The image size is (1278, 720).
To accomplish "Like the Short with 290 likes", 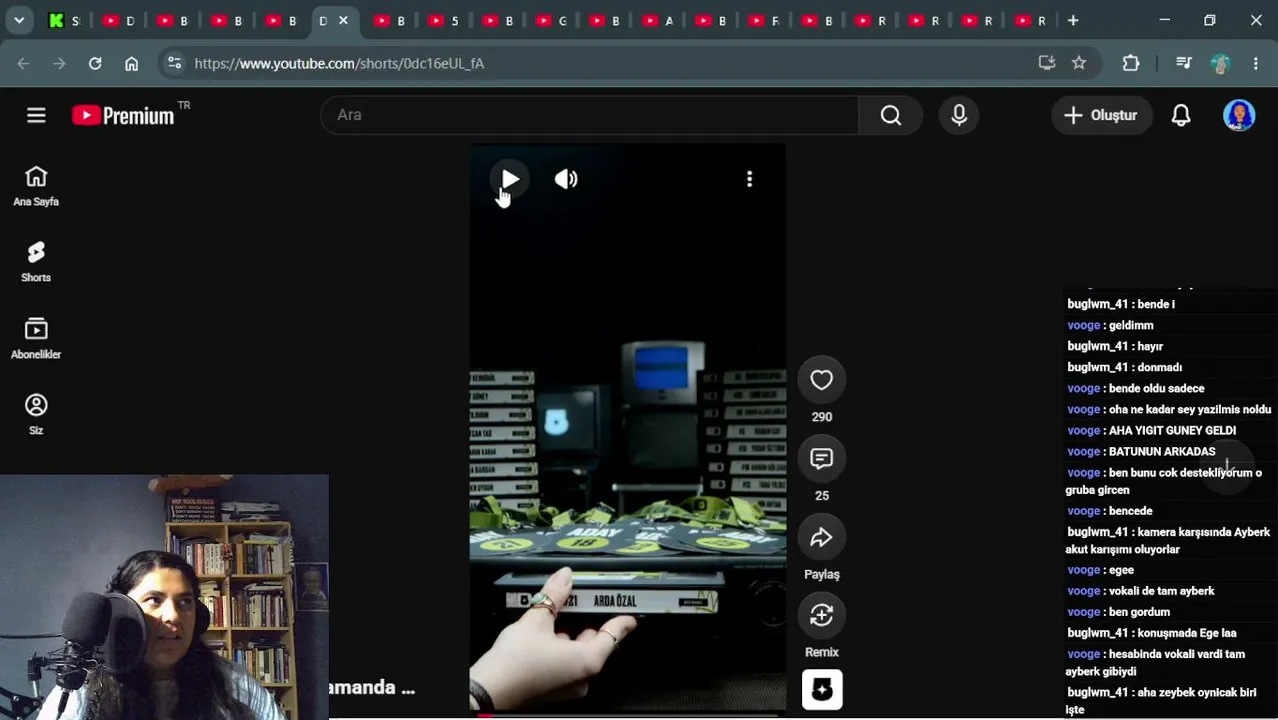I will click(x=821, y=380).
